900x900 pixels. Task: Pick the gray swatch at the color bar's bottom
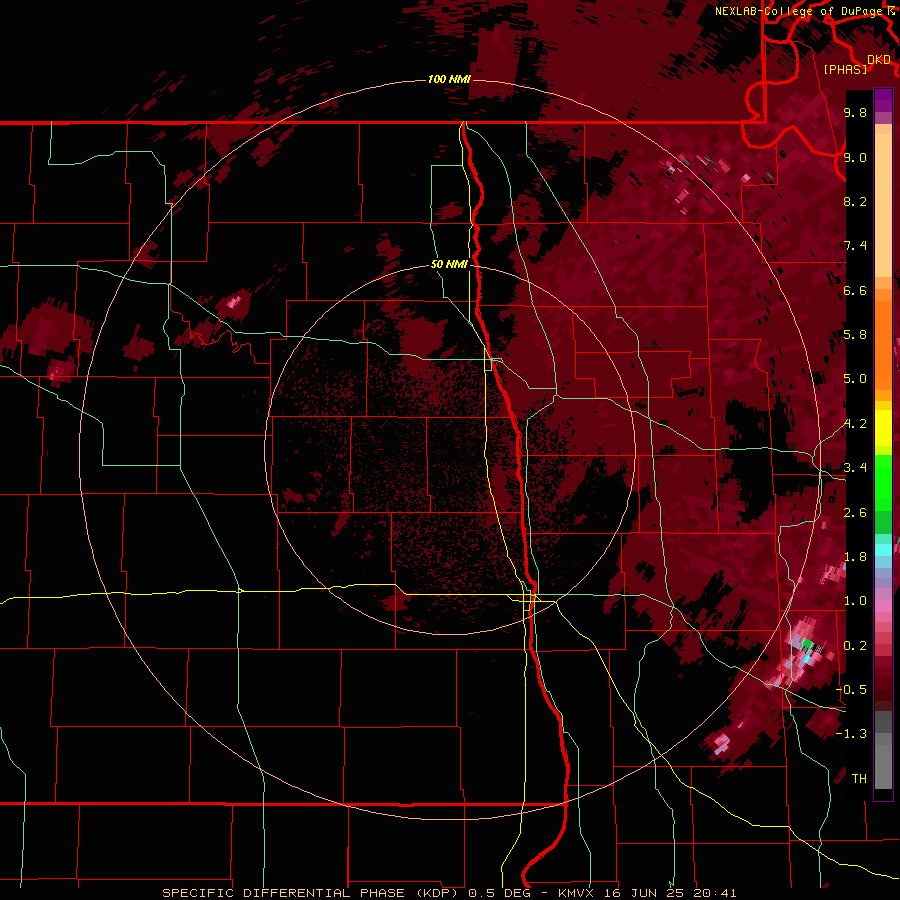point(883,766)
